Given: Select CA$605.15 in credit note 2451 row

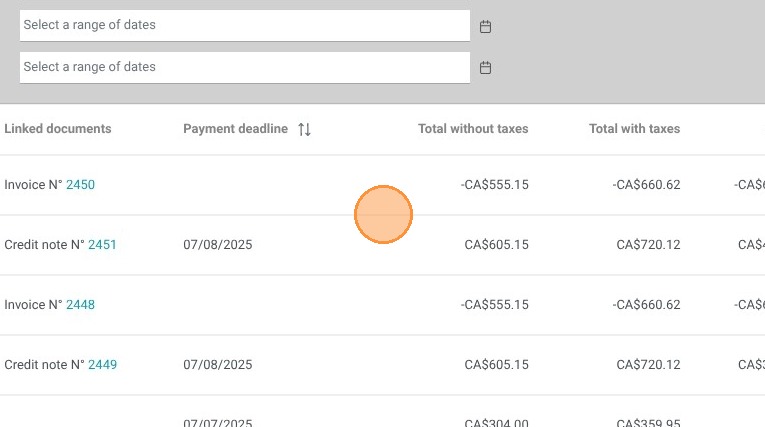Looking at the screenshot, I should pos(496,244).
